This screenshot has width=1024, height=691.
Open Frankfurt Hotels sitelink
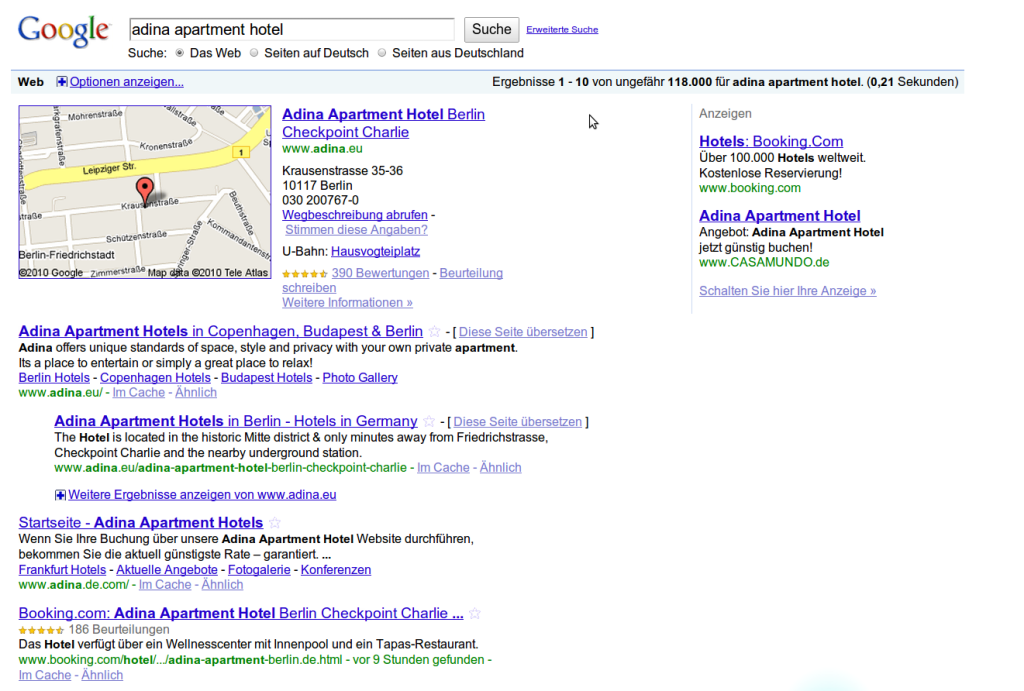click(x=62, y=570)
